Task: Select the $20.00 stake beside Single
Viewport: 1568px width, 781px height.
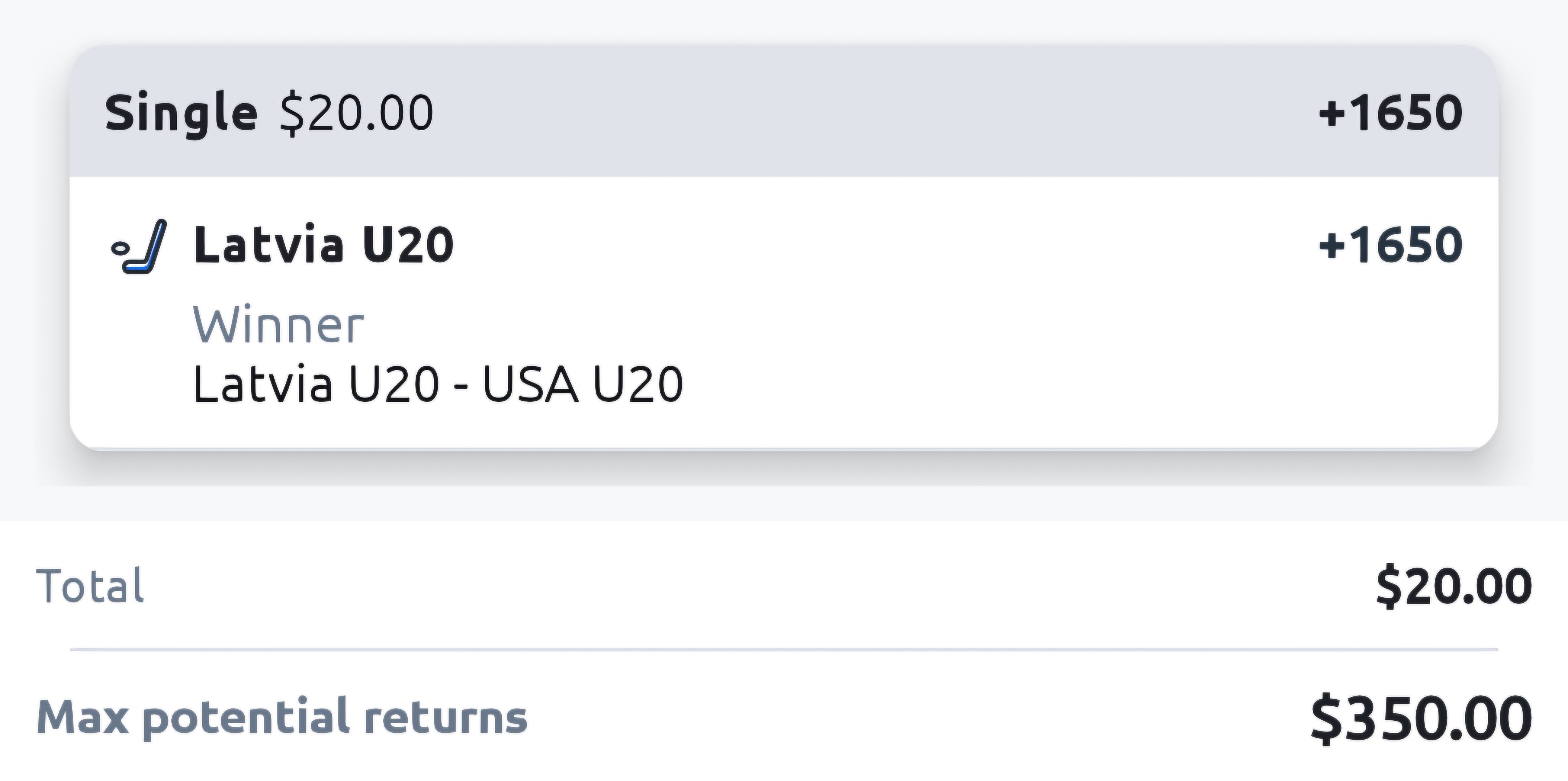Action: tap(356, 113)
